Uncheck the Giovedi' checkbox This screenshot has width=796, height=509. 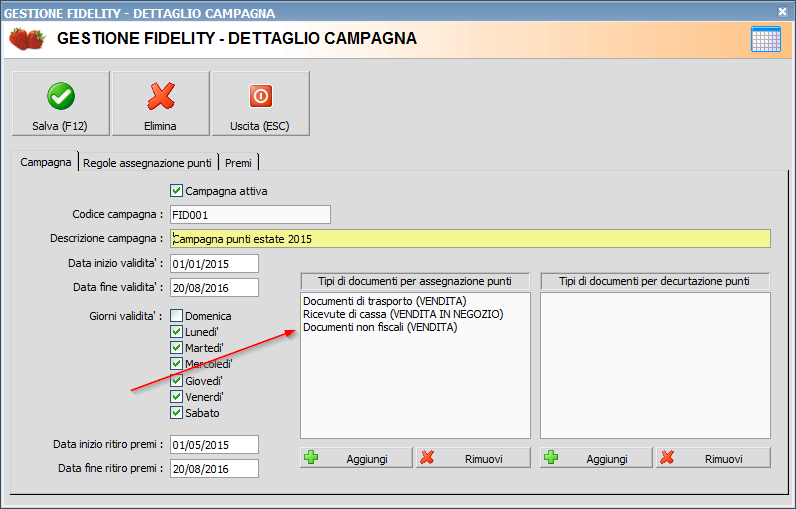coord(176,380)
